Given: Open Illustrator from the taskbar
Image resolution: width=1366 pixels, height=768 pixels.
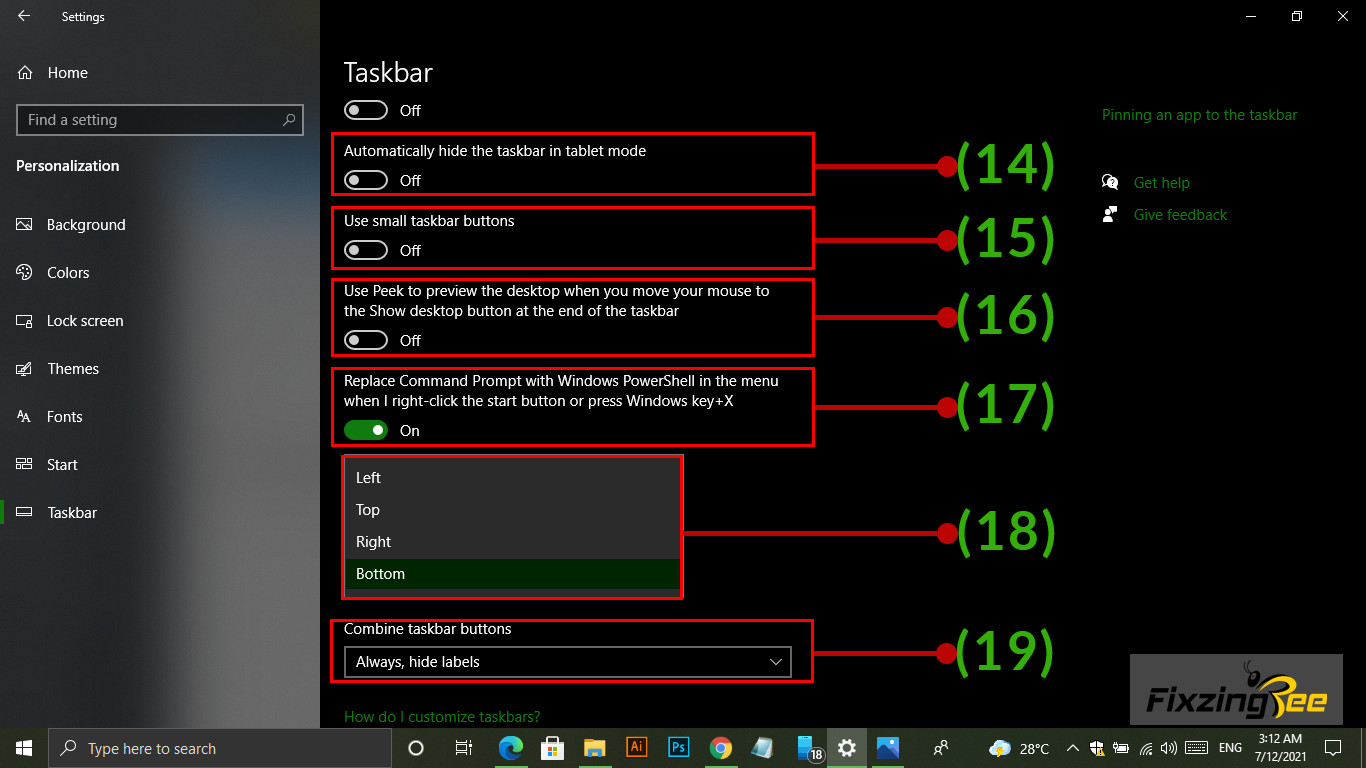Looking at the screenshot, I should tap(636, 748).
